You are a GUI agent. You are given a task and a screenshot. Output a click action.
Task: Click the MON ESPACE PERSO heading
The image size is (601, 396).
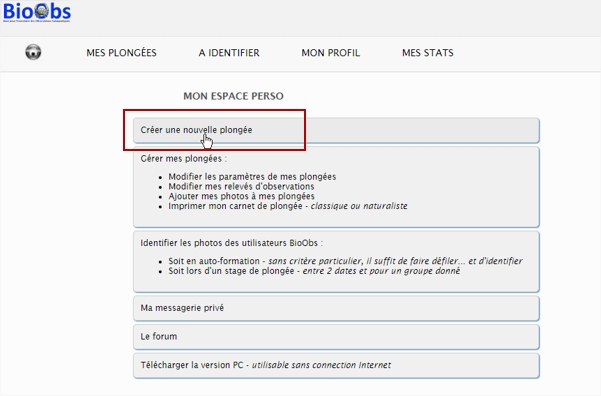[x=233, y=96]
